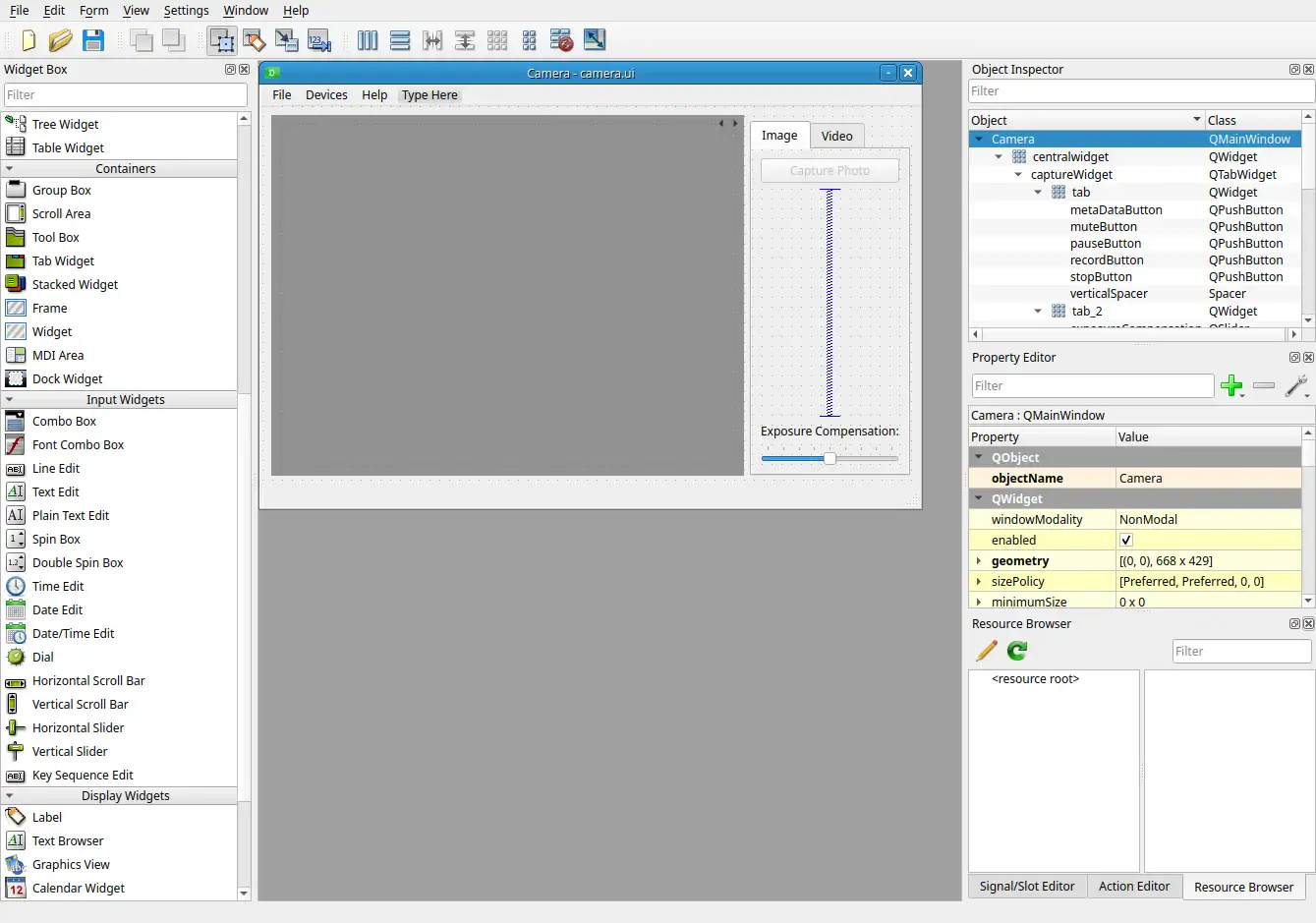Switch to the Video tab in form

point(836,137)
